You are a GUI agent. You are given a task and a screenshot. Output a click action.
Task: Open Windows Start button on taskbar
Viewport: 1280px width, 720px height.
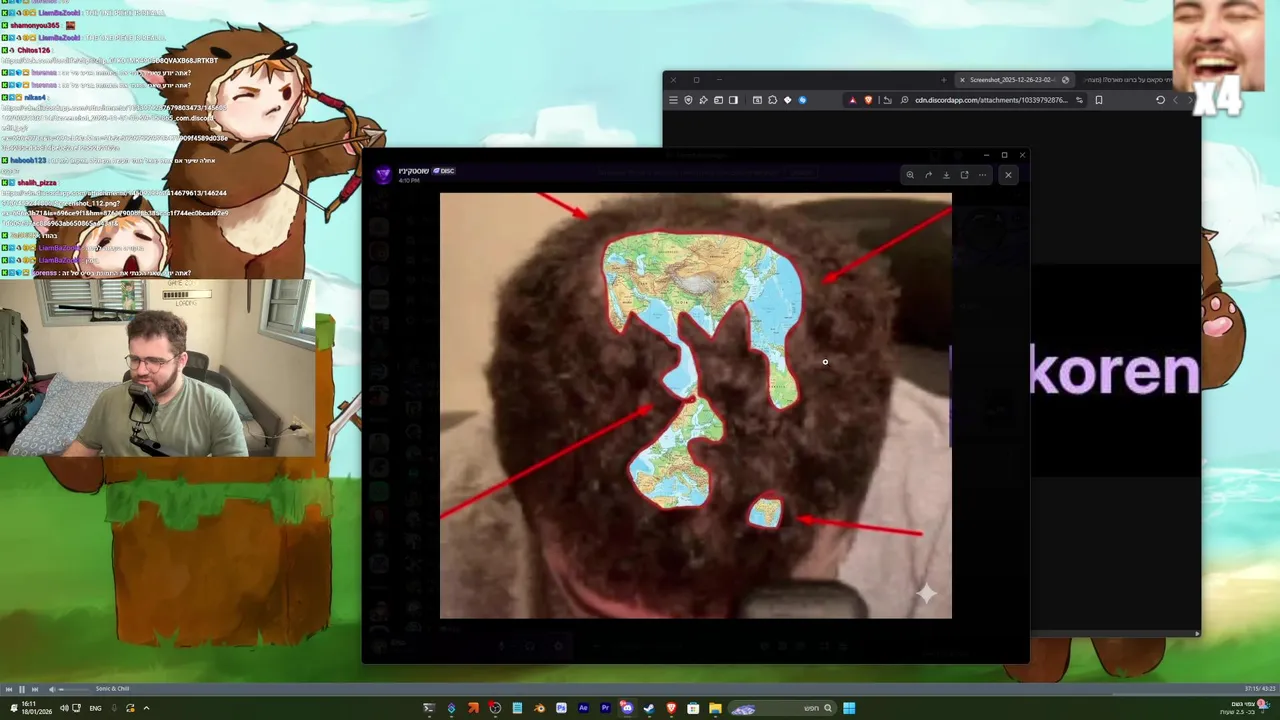(x=849, y=708)
